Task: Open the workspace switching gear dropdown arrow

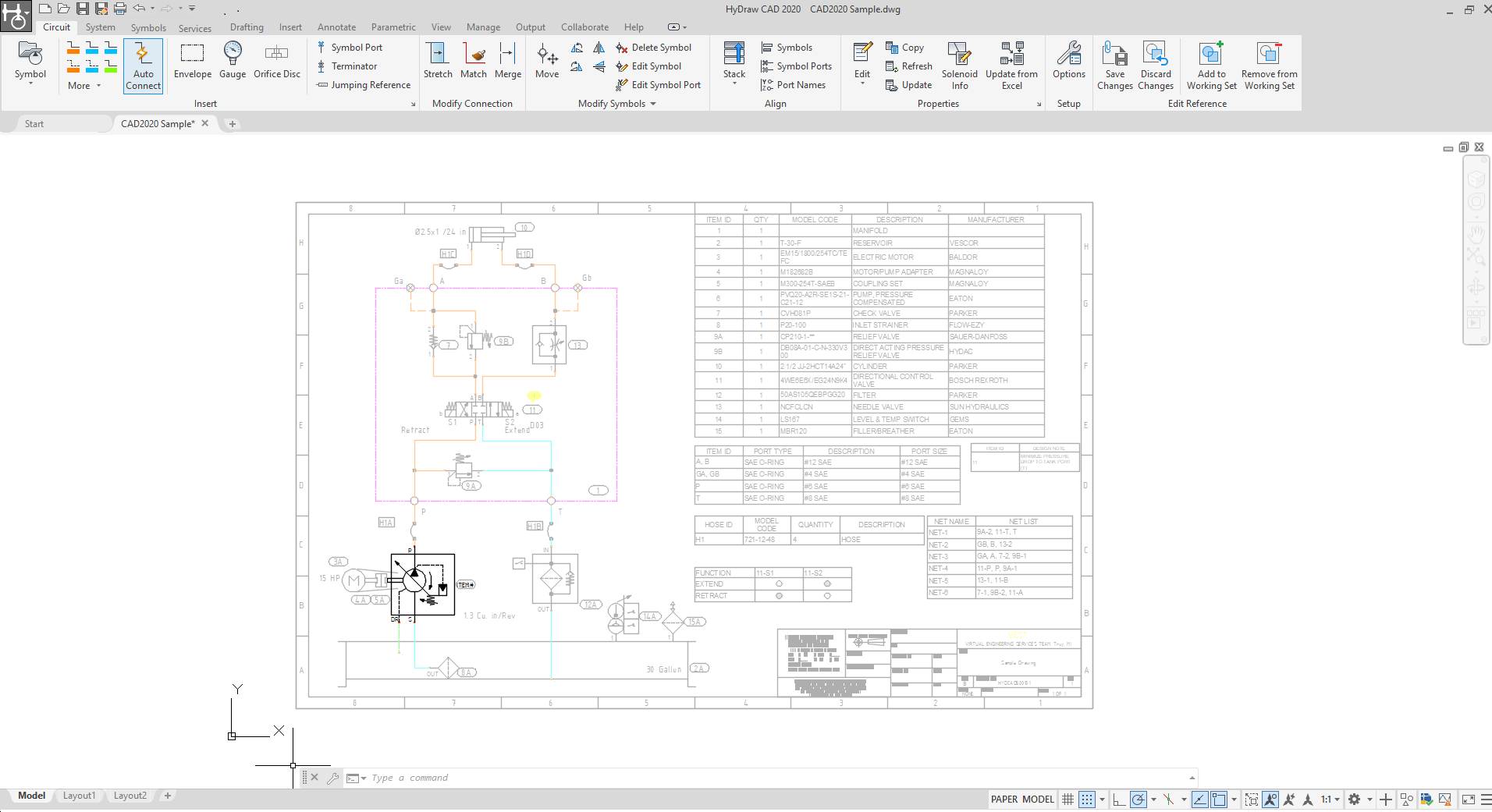Action: 1369,799
